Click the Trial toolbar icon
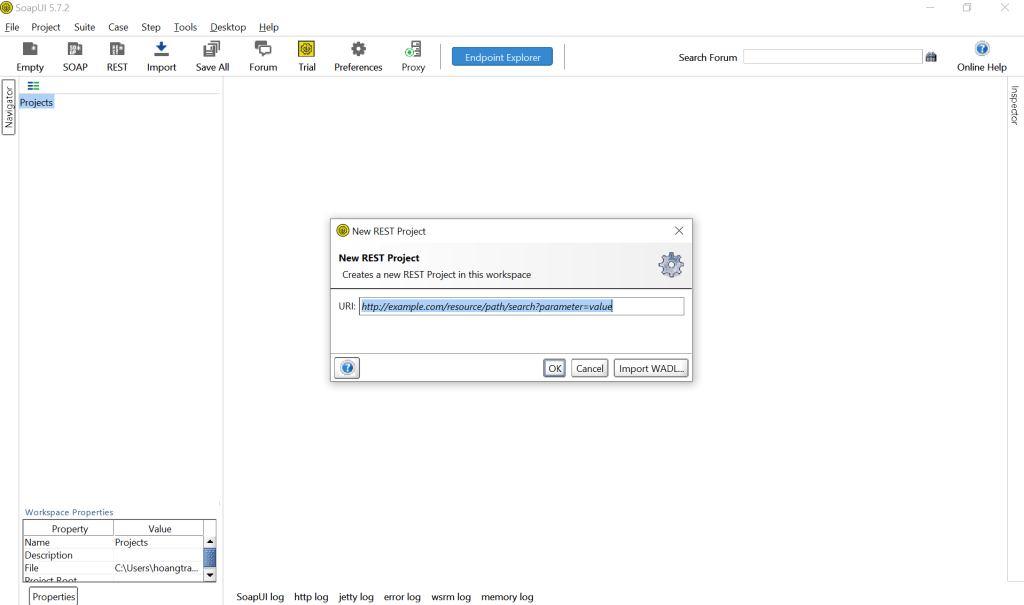 pyautogui.click(x=307, y=50)
